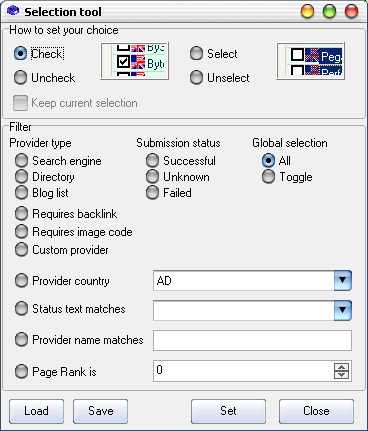Image resolution: width=368 pixels, height=431 pixels.
Task: Click the app icon in title bar
Action: coord(13,10)
